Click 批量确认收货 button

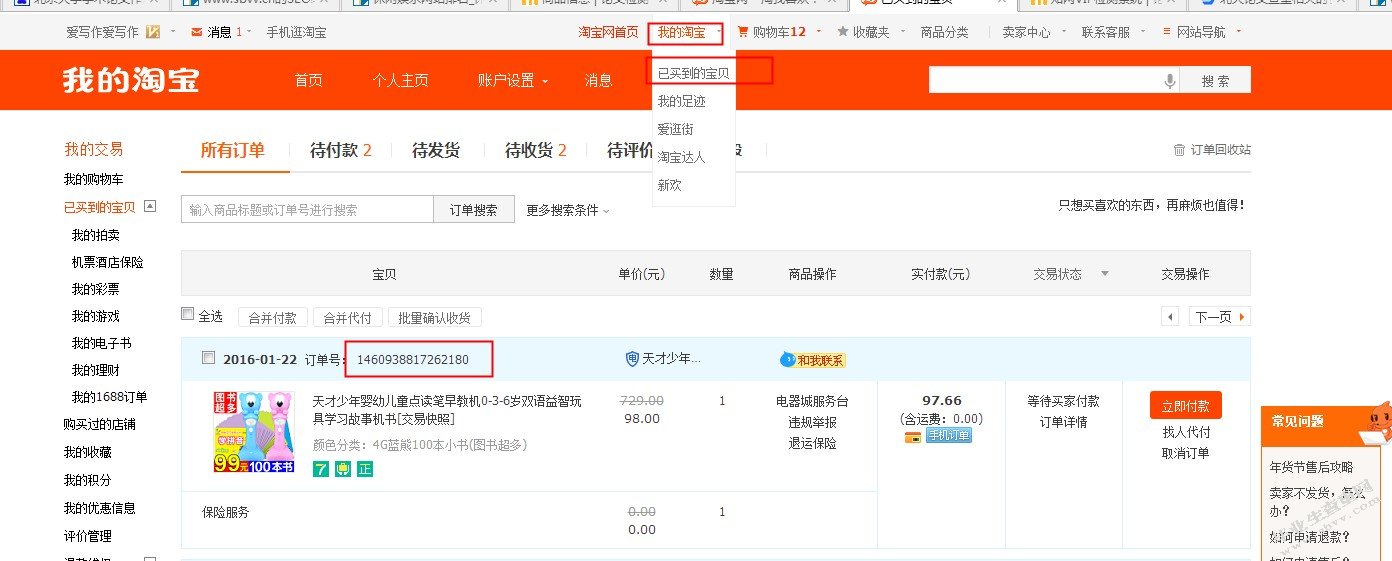coord(435,317)
